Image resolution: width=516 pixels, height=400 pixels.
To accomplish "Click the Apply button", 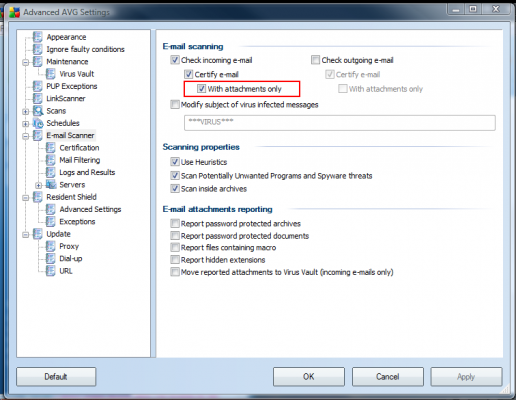I will coord(466,377).
